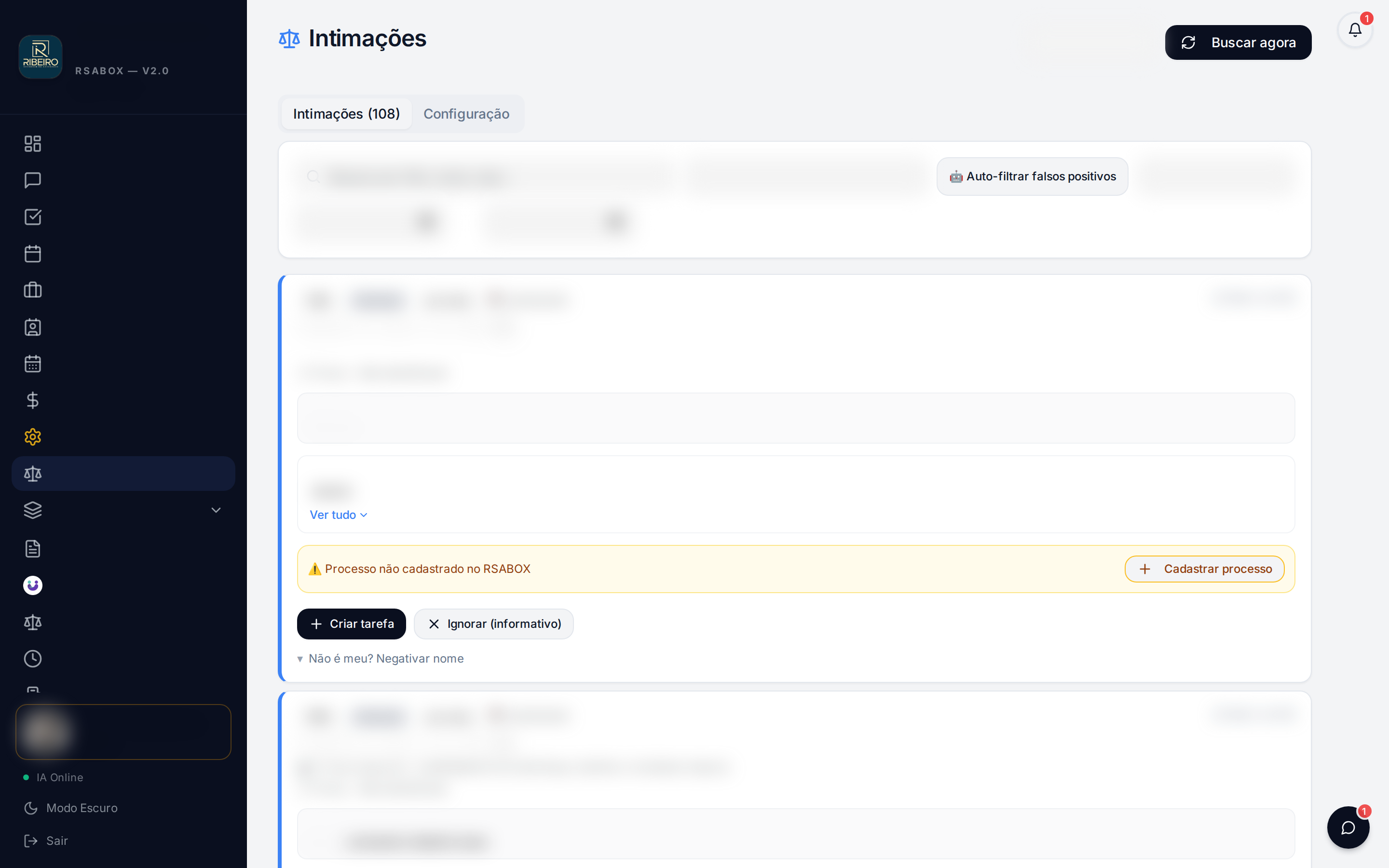The width and height of the screenshot is (1389, 868).
Task: Open the briefcase icon in sidebar
Action: click(x=33, y=290)
